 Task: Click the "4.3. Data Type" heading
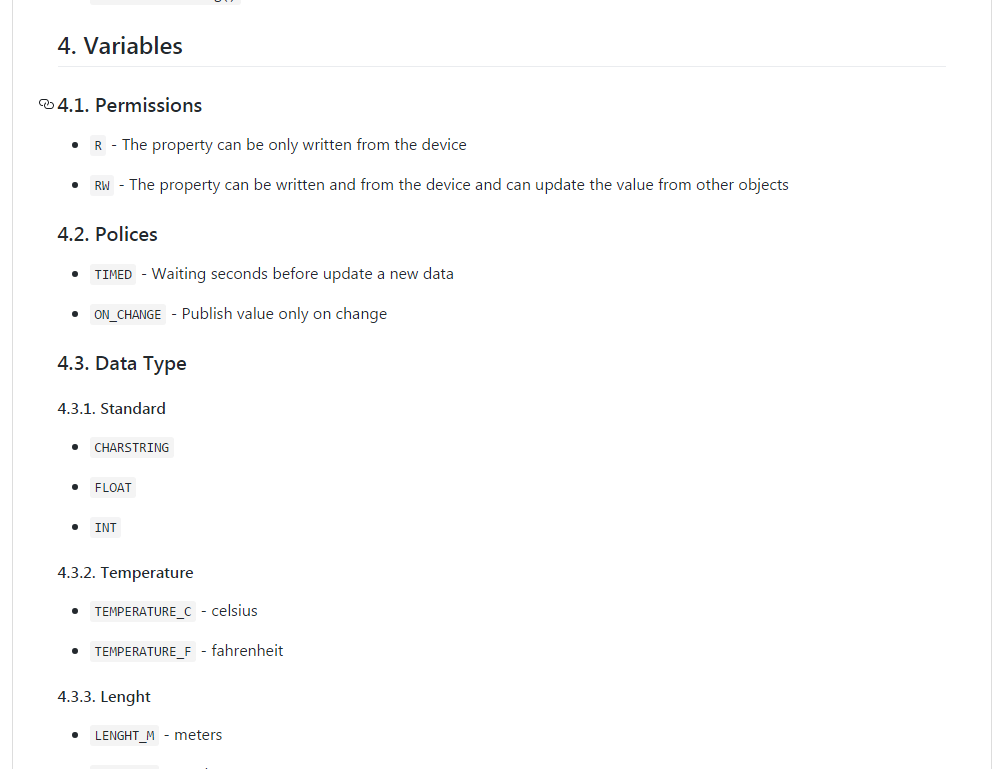(122, 364)
